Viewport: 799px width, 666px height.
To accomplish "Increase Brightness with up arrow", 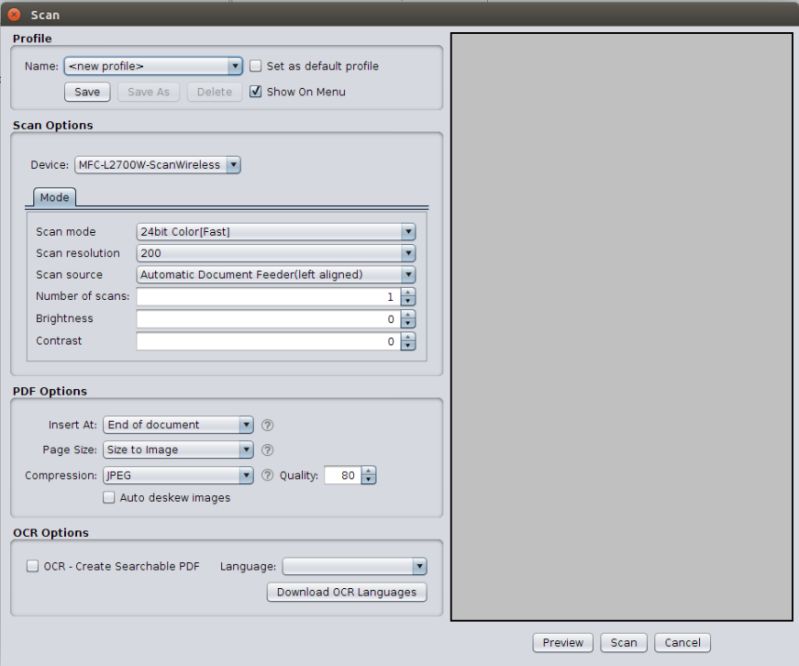I will [x=408, y=315].
